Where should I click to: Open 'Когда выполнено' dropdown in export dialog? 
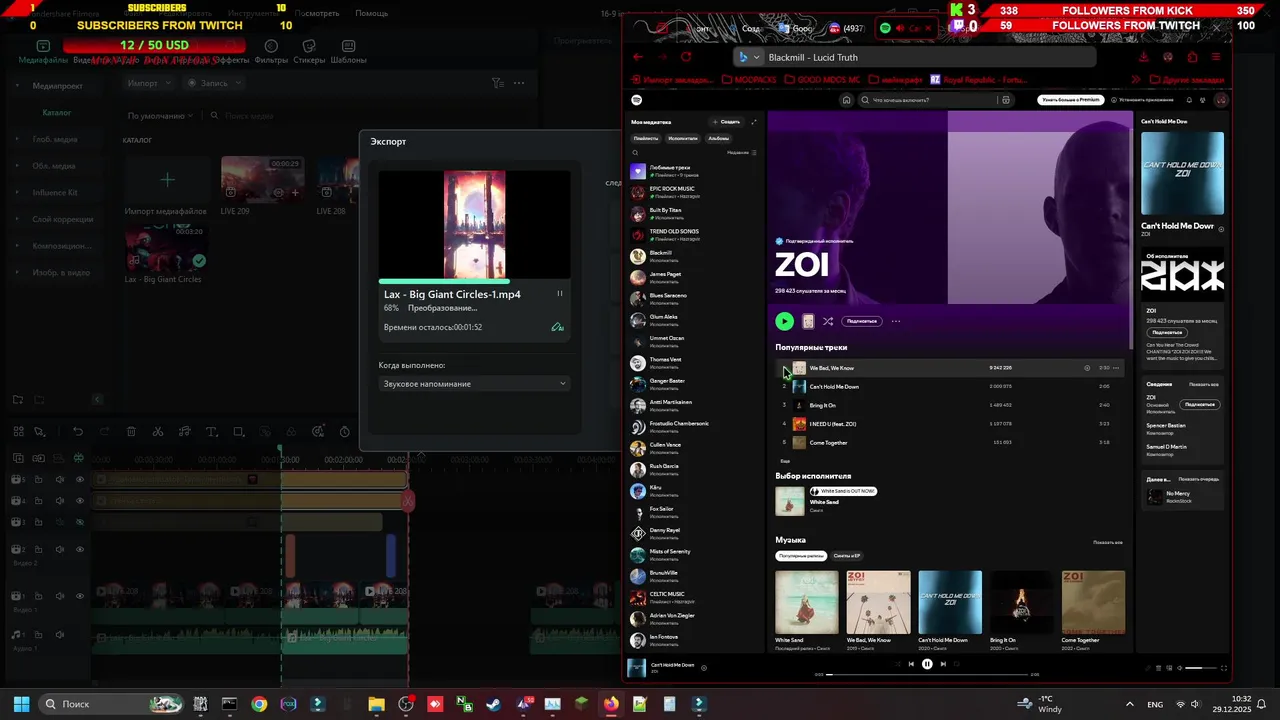pyautogui.click(x=474, y=384)
